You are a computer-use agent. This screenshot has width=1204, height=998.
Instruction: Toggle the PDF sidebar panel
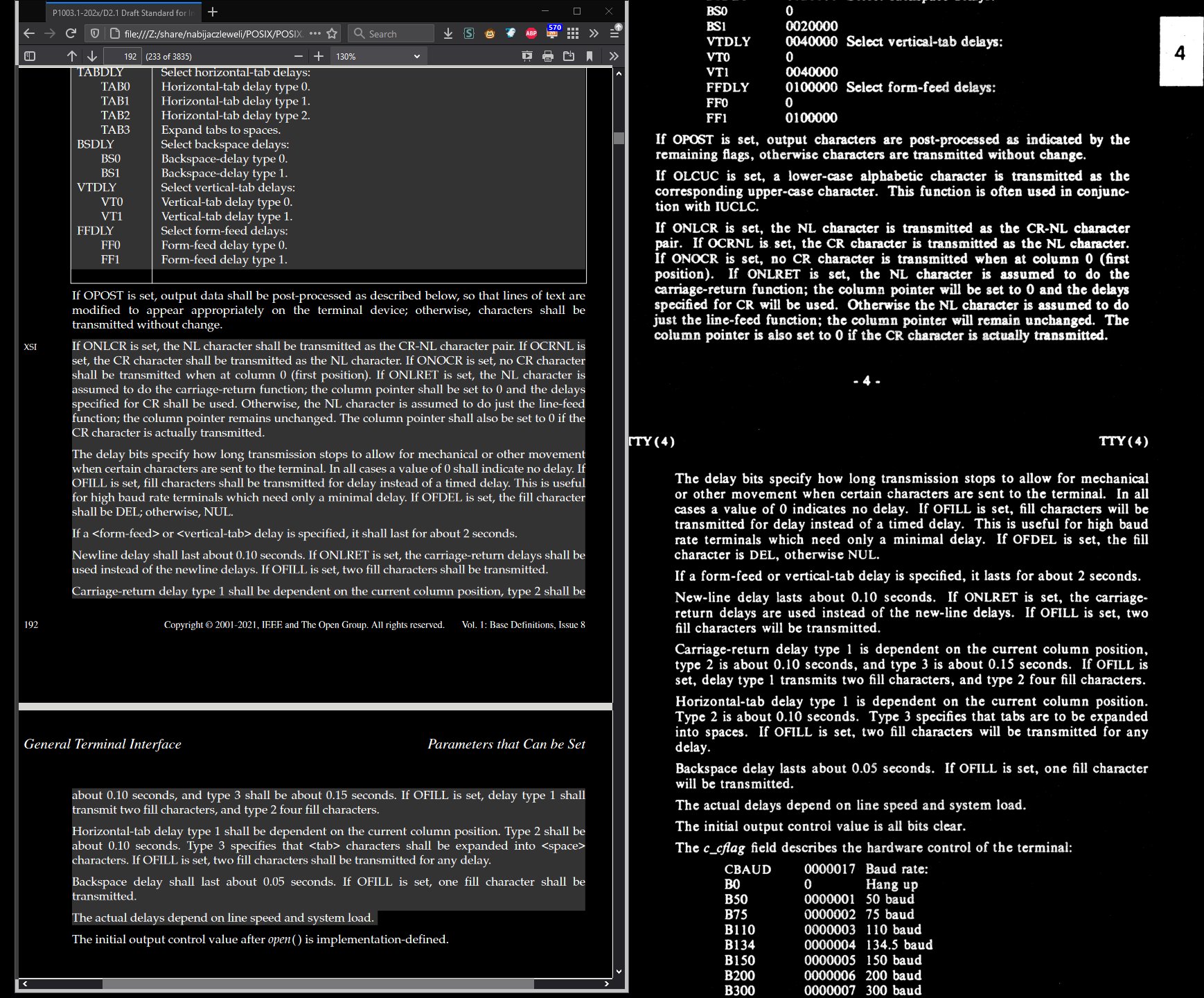(x=30, y=56)
